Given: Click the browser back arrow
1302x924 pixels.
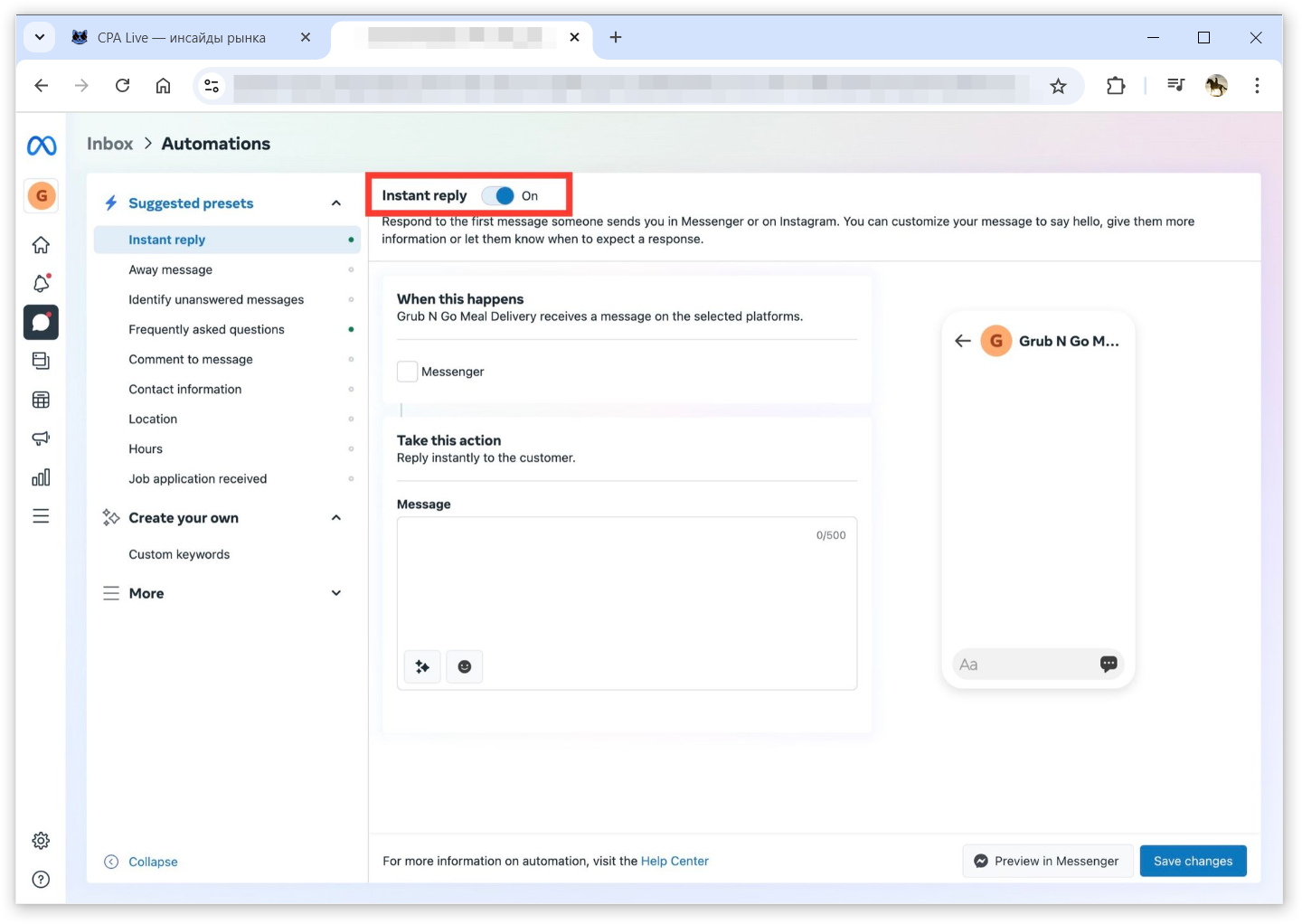Looking at the screenshot, I should 41,85.
